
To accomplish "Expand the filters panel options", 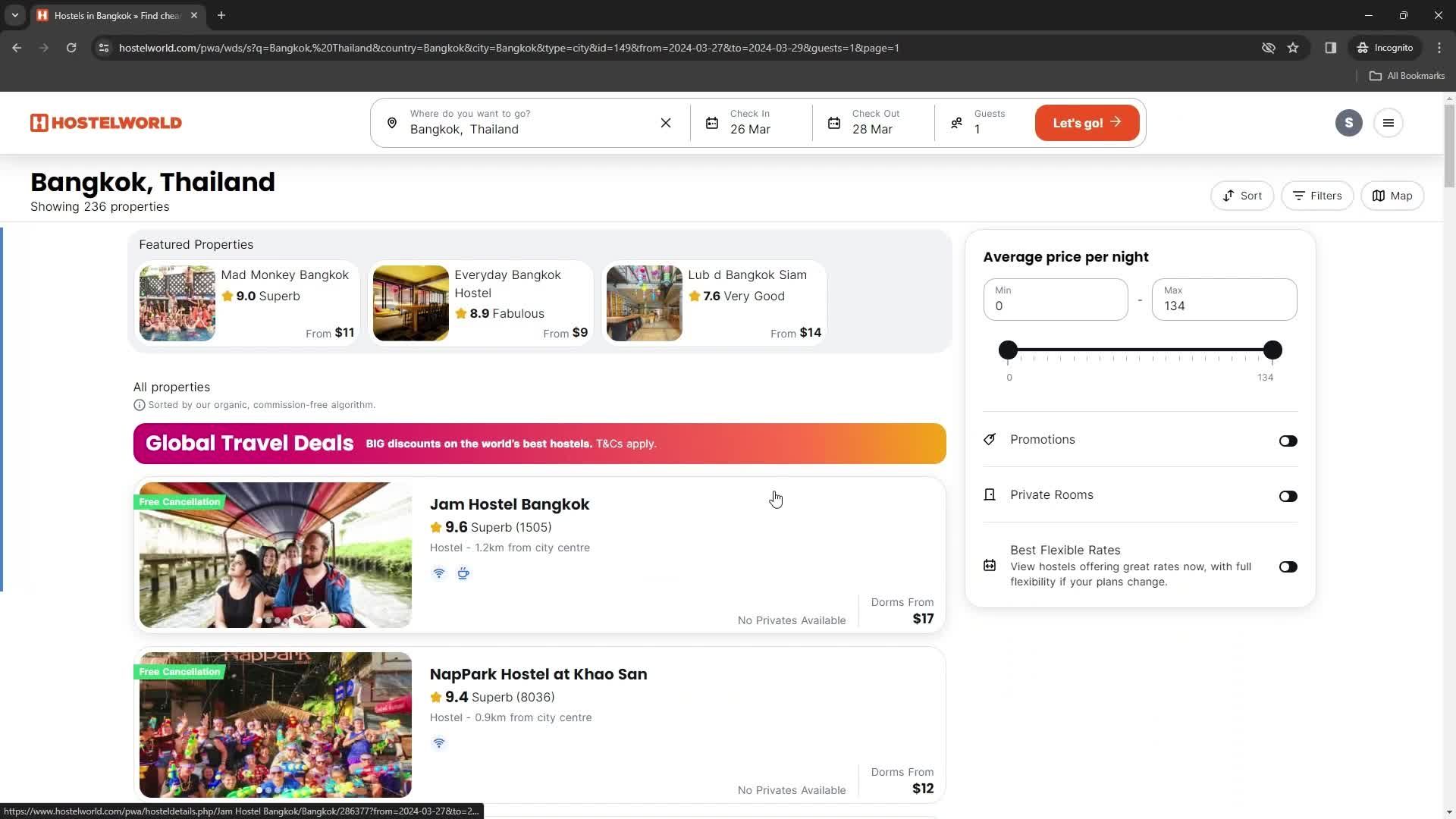I will tap(1318, 195).
